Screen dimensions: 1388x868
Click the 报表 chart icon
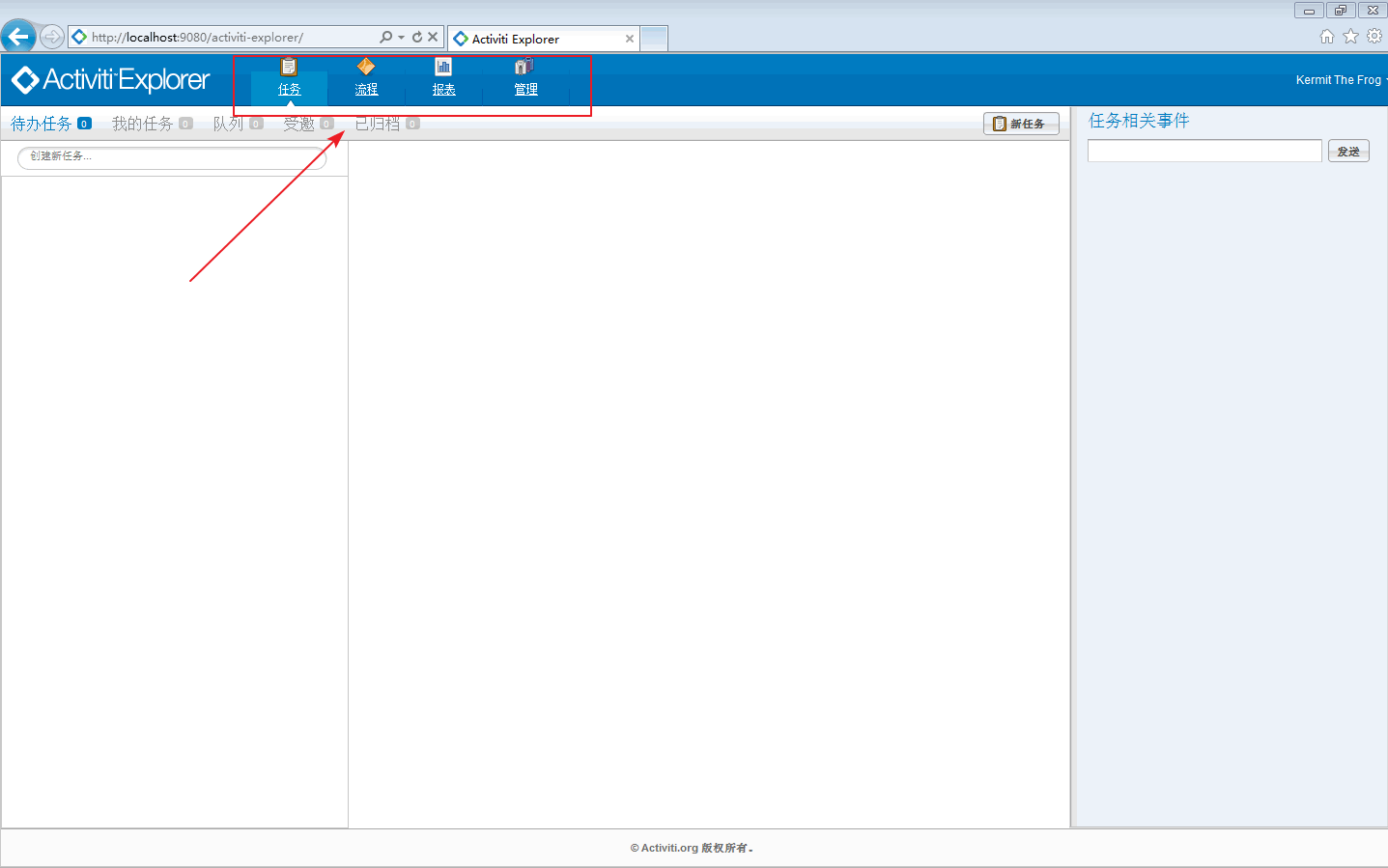coord(443,67)
